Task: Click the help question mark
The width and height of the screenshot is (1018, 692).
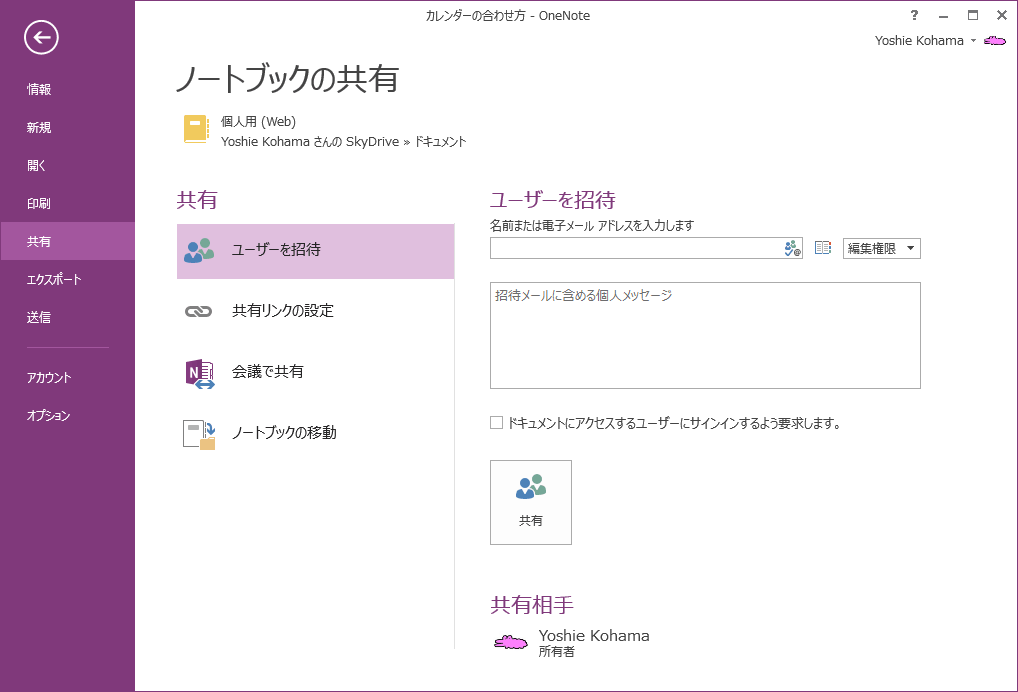Action: [x=914, y=15]
